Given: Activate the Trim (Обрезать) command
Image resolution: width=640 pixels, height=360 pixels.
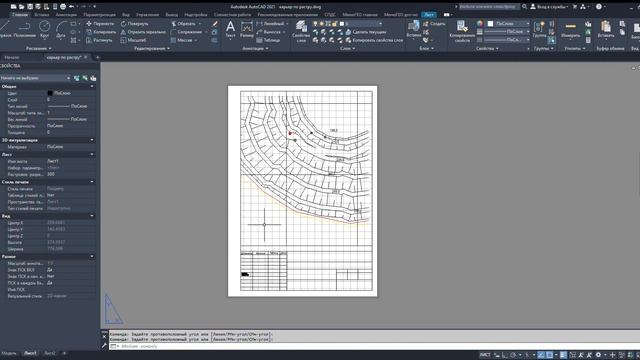Looking at the screenshot, I should tap(184, 24).
